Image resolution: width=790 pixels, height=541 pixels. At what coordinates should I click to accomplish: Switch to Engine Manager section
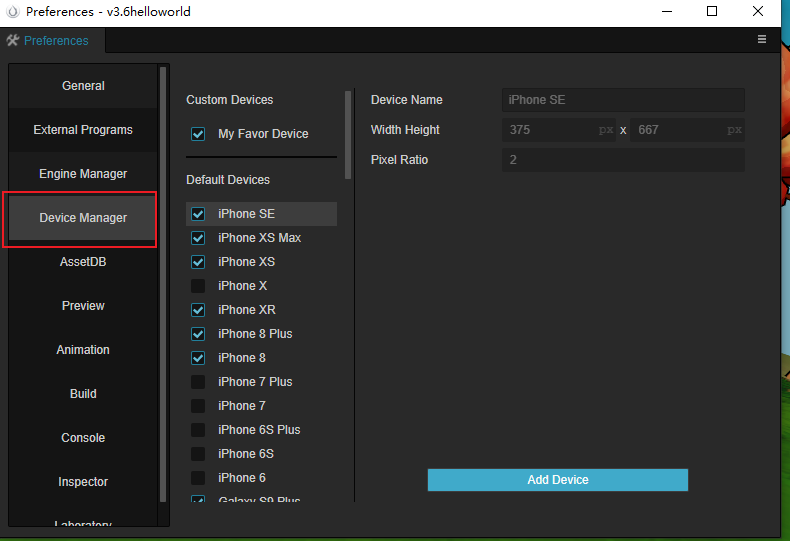(83, 174)
